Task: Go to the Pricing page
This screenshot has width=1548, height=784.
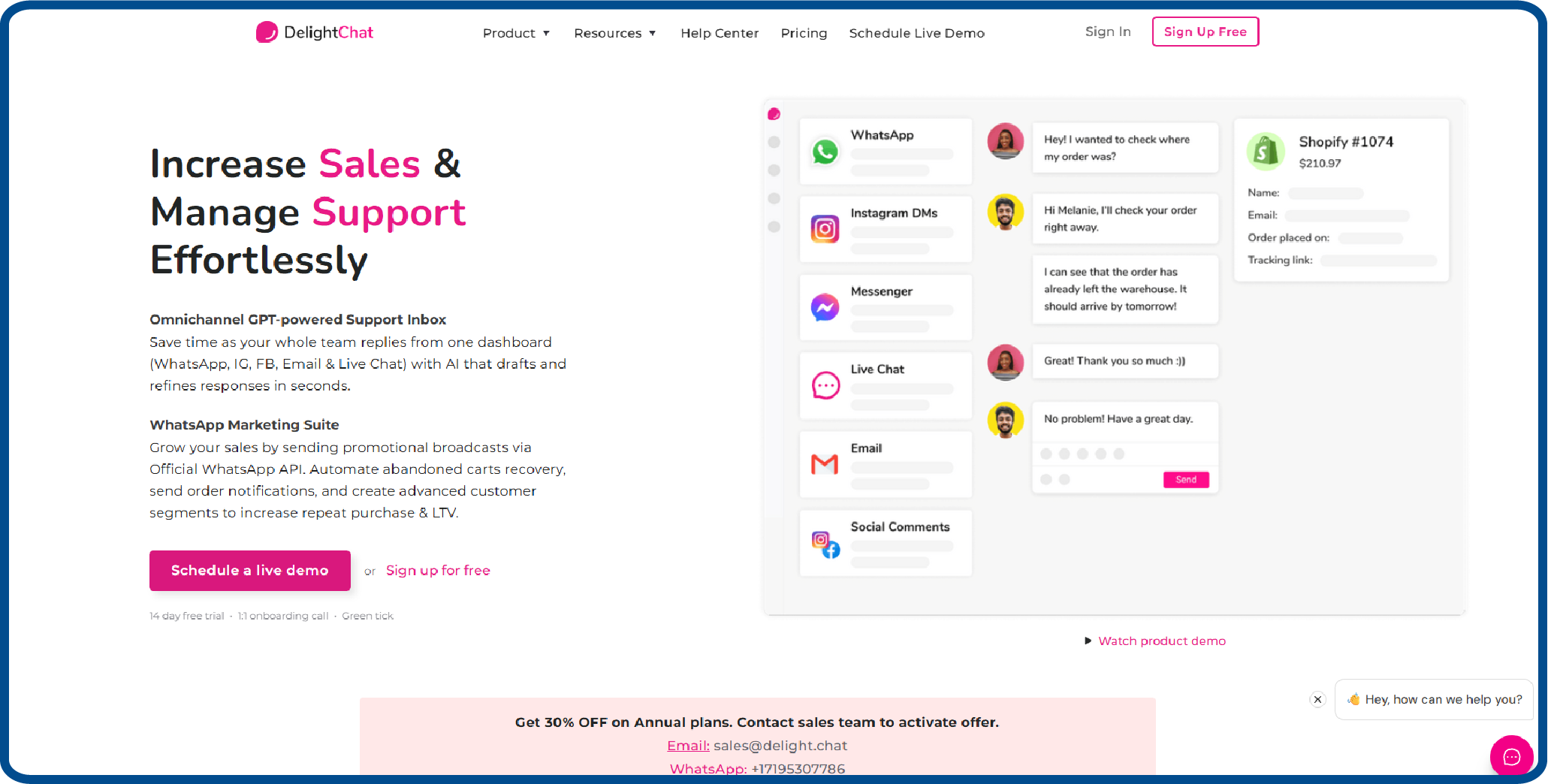Action: 804,33
